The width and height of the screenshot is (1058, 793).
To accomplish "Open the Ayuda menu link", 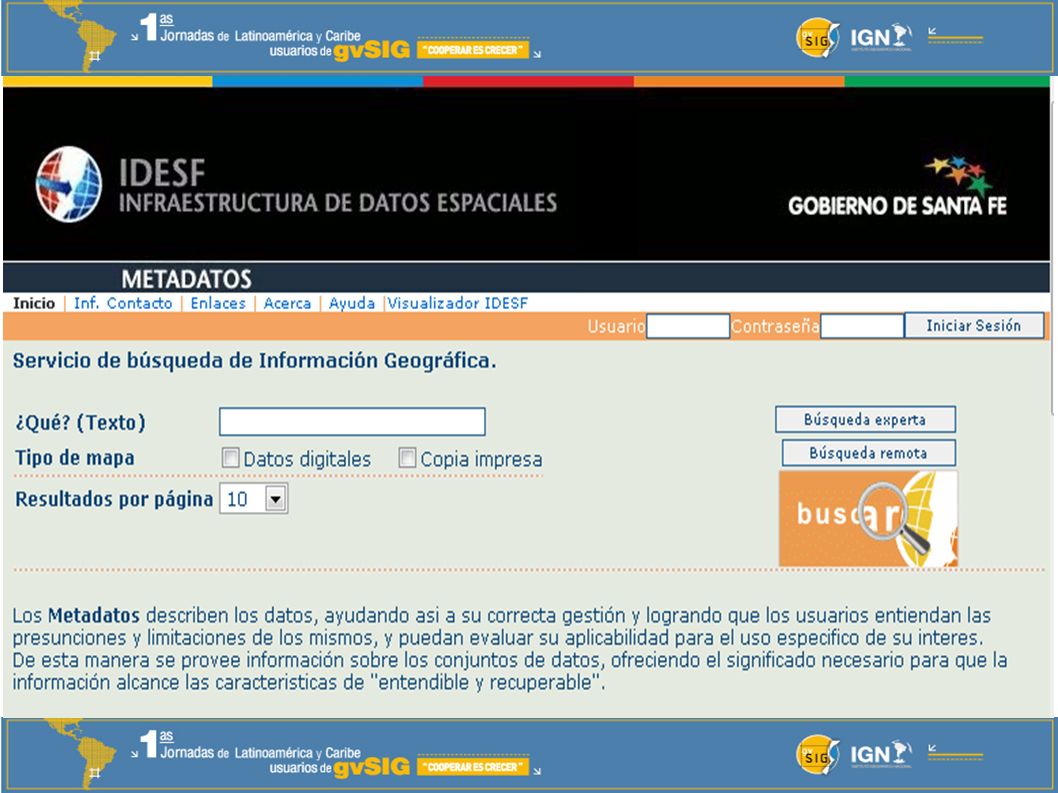I will pyautogui.click(x=352, y=303).
